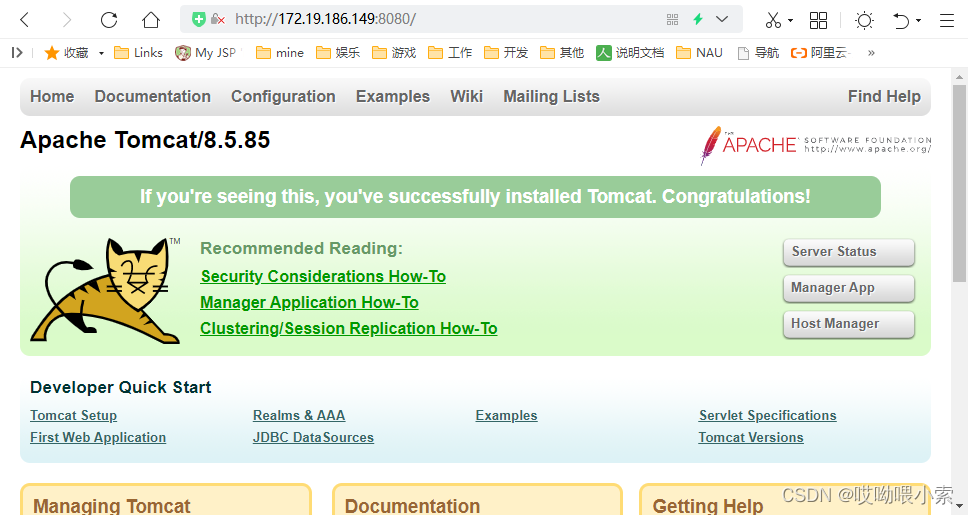Open the 说明文档 bookmark
The width and height of the screenshot is (968, 515).
coord(630,52)
